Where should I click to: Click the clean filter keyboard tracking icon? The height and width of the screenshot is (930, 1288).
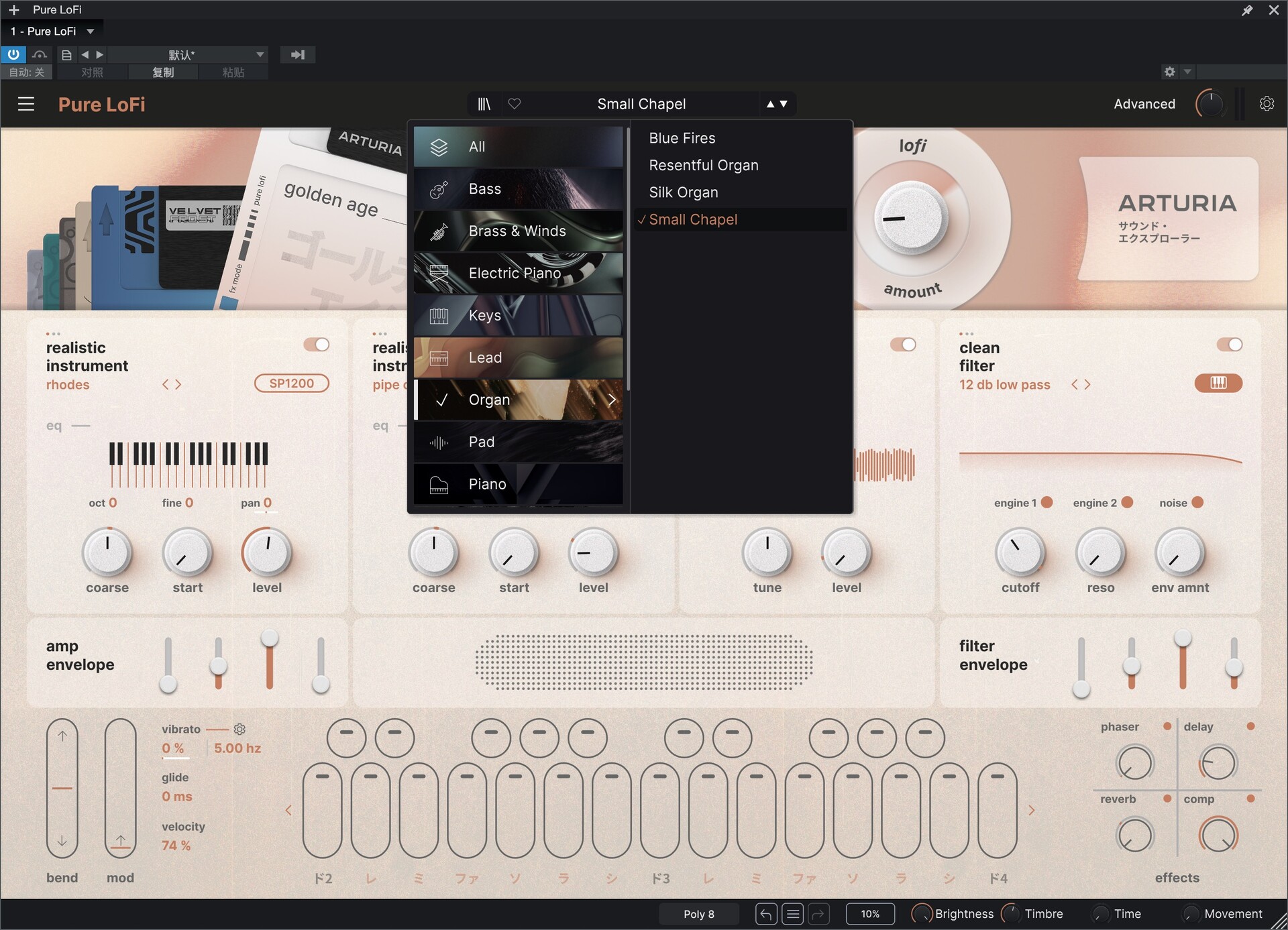tap(1218, 383)
